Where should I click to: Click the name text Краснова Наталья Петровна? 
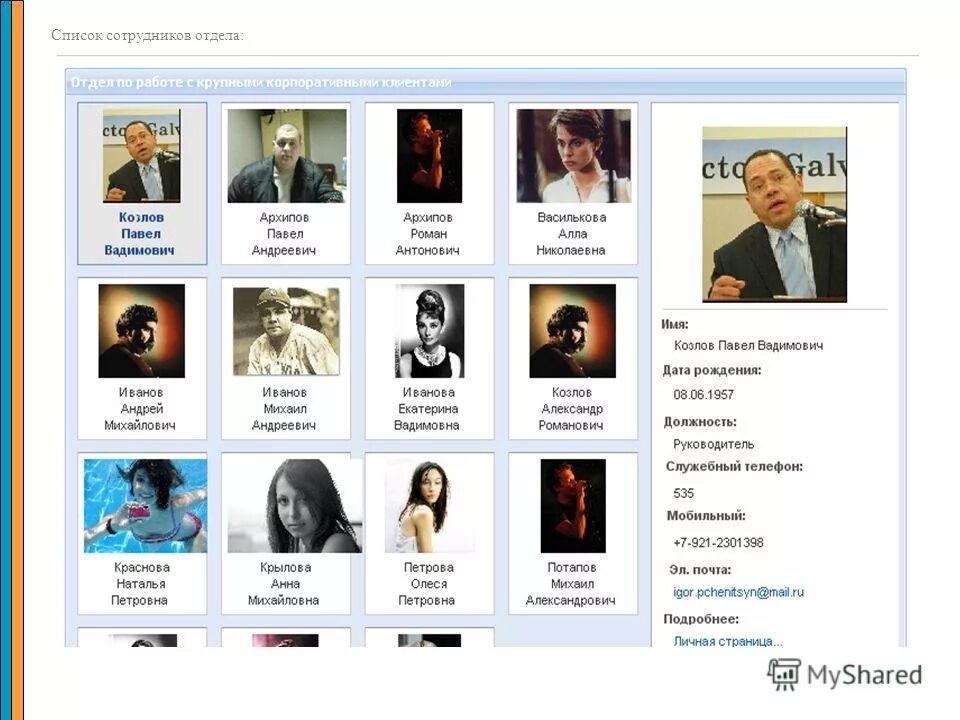point(141,583)
